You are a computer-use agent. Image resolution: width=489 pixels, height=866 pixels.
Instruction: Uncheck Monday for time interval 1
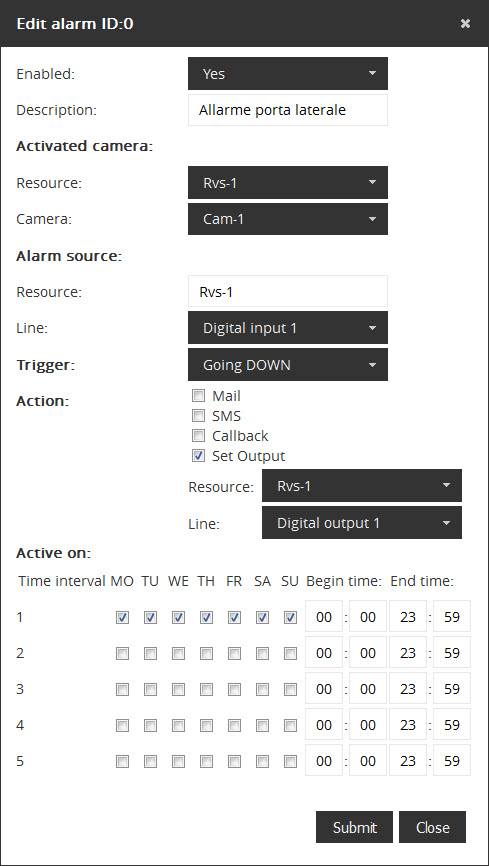(122, 617)
